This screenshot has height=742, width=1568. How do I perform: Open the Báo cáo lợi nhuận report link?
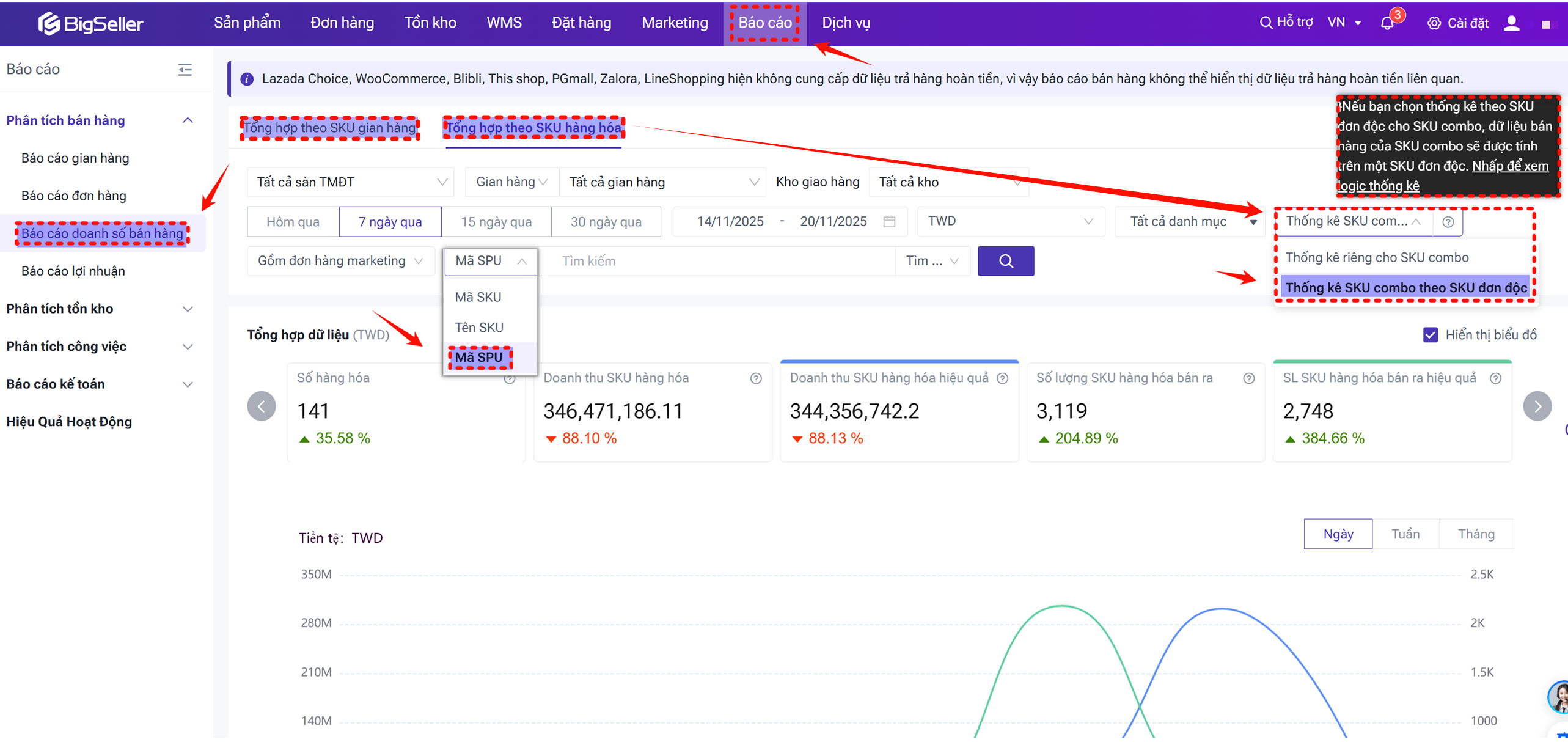click(73, 271)
